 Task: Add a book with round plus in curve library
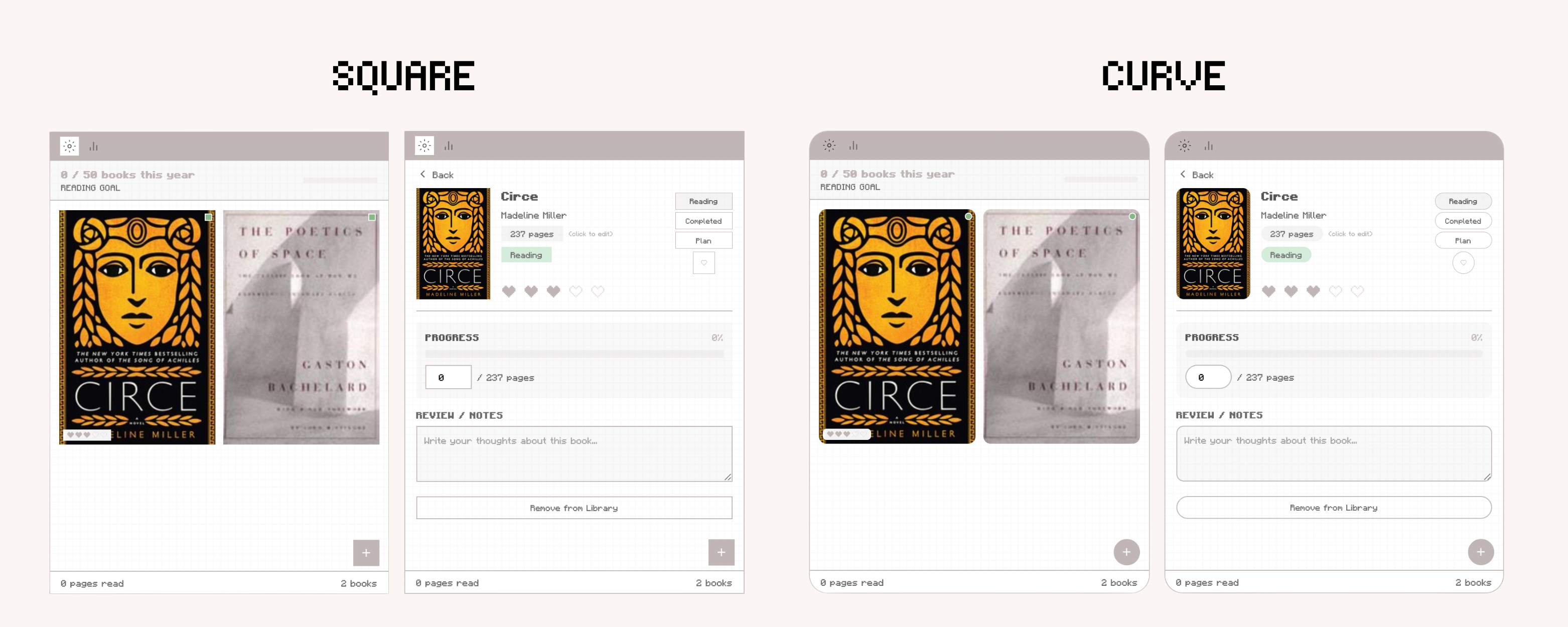pyautogui.click(x=1126, y=552)
